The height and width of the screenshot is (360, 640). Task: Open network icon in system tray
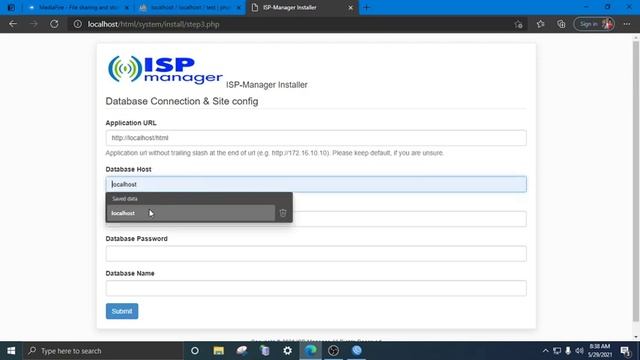coord(557,351)
